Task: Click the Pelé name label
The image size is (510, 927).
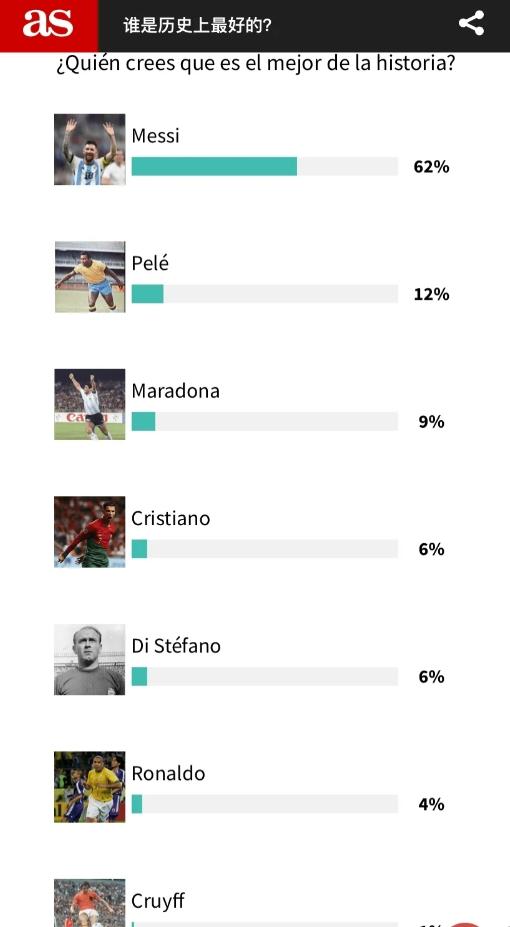Action: point(150,263)
